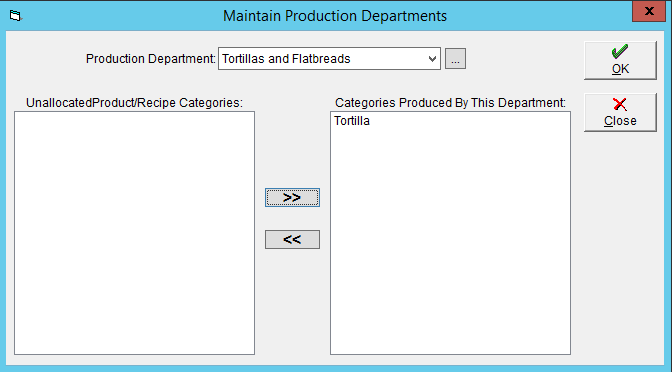This screenshot has width=672, height=372.
Task: Click blank space between the arrow buttons
Action: pyautogui.click(x=292, y=219)
